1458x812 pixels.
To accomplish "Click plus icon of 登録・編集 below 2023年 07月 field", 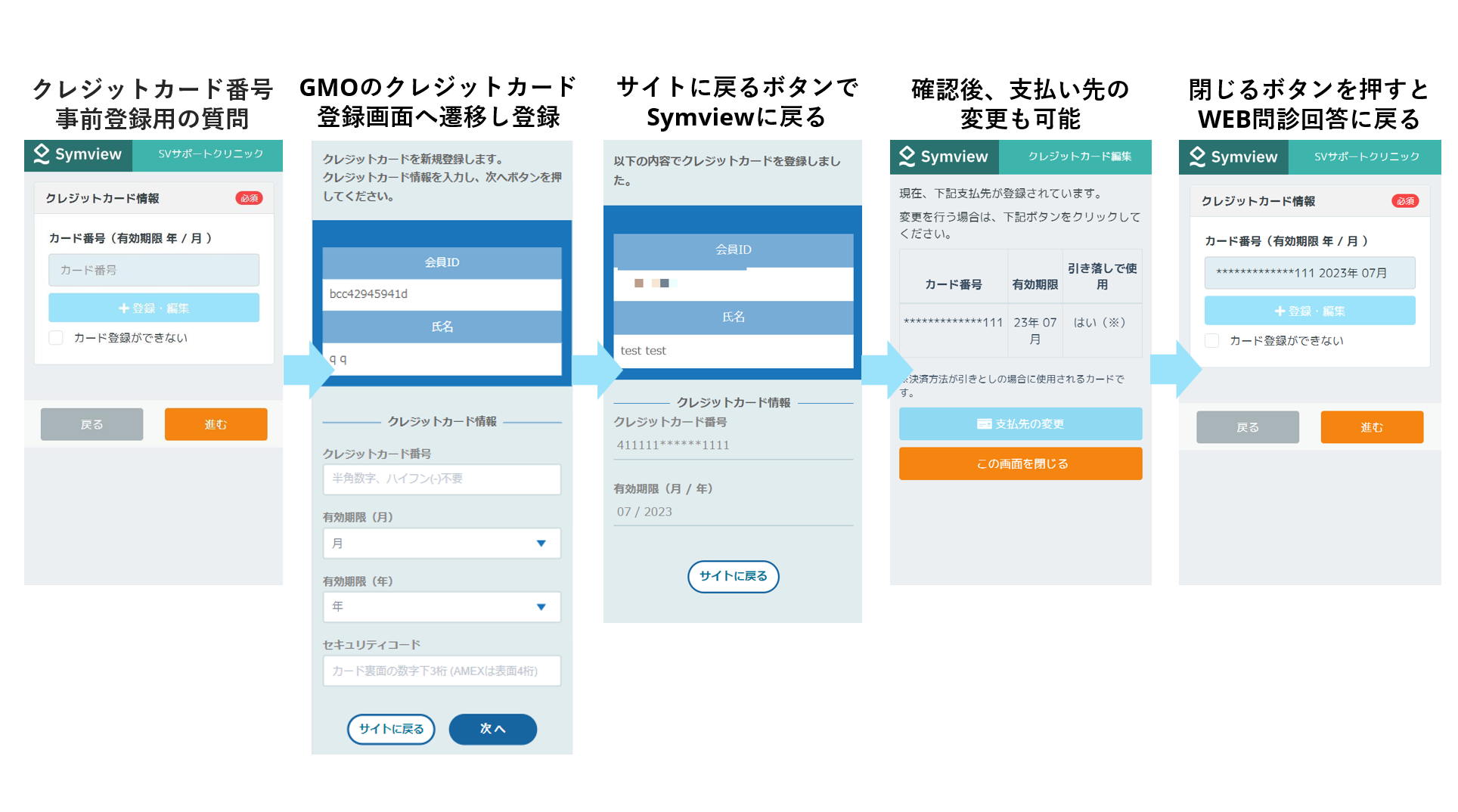I will click(1280, 311).
